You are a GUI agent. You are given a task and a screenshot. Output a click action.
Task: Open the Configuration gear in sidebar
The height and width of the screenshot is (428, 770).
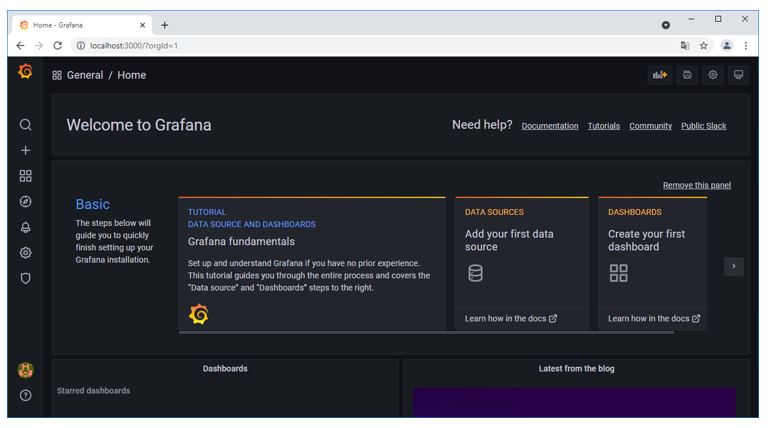point(26,253)
